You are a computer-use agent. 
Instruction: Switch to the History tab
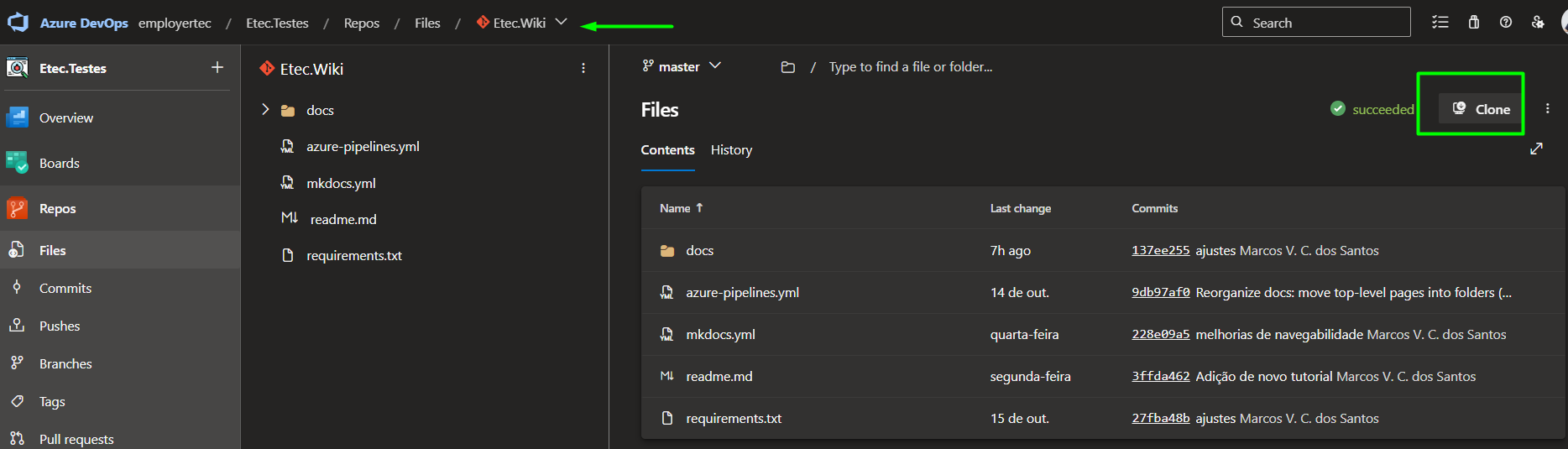[731, 149]
